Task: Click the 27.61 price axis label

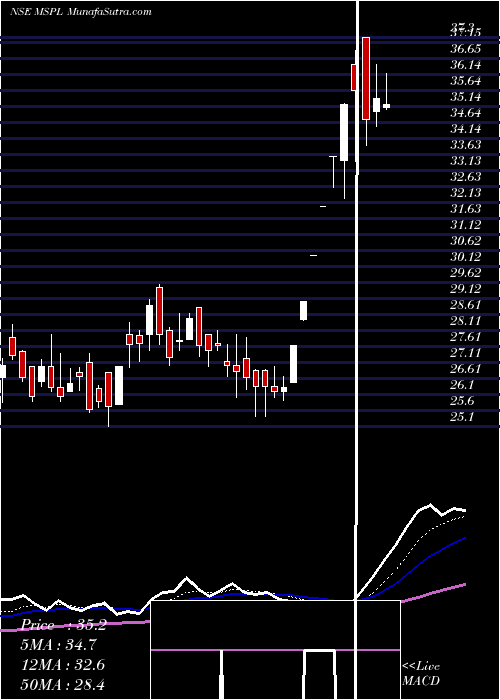Action: pyautogui.click(x=466, y=337)
